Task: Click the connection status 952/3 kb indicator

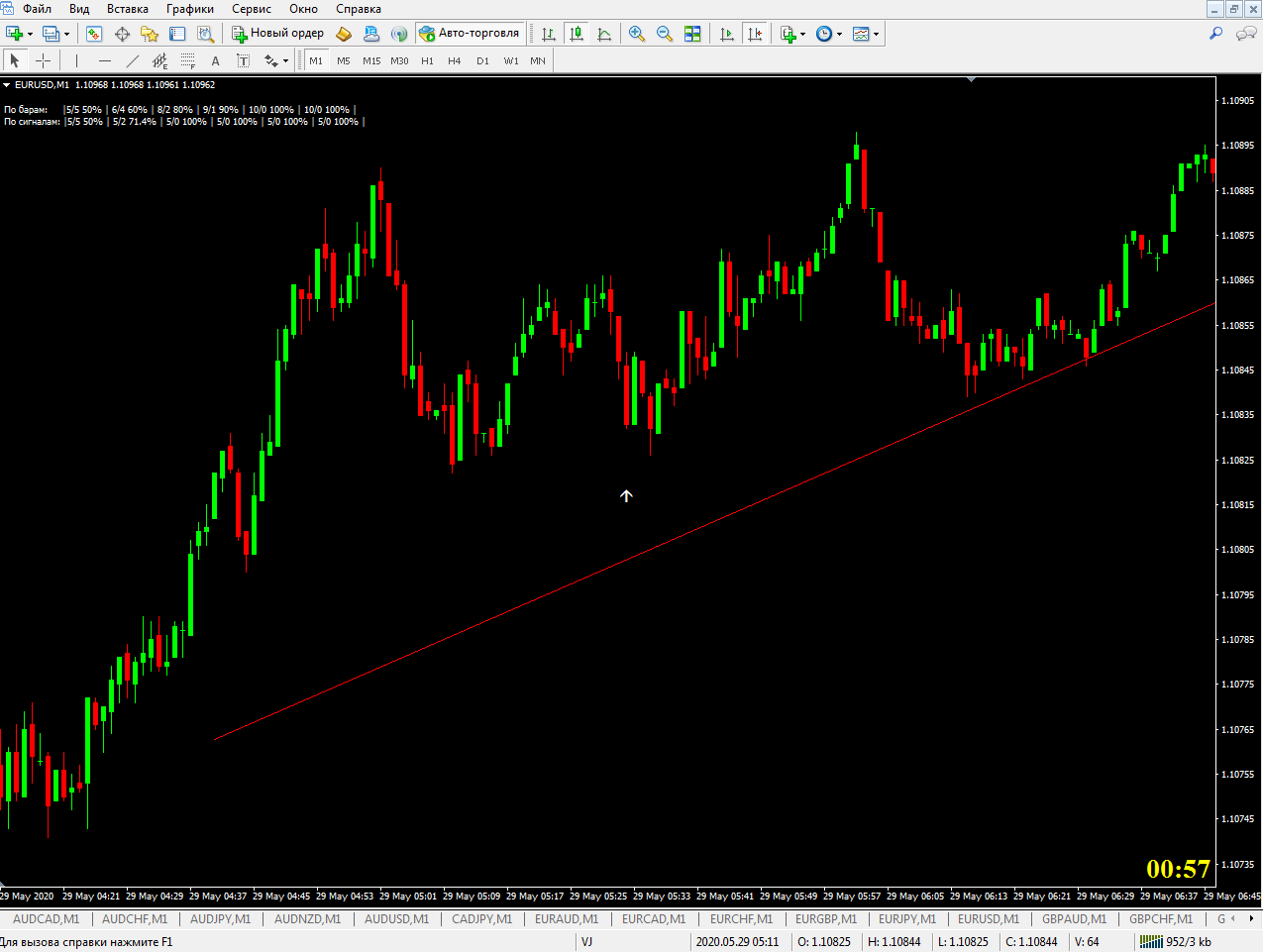Action: [1176, 942]
